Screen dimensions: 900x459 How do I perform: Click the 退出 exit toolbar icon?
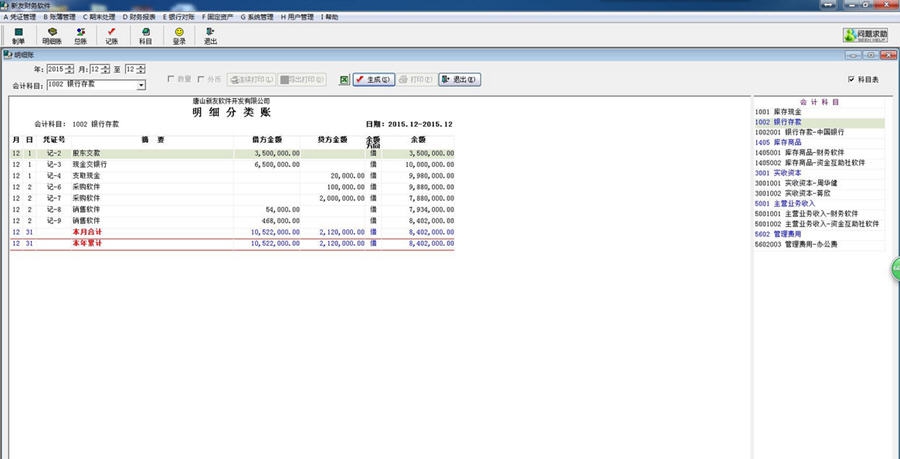(x=210, y=36)
